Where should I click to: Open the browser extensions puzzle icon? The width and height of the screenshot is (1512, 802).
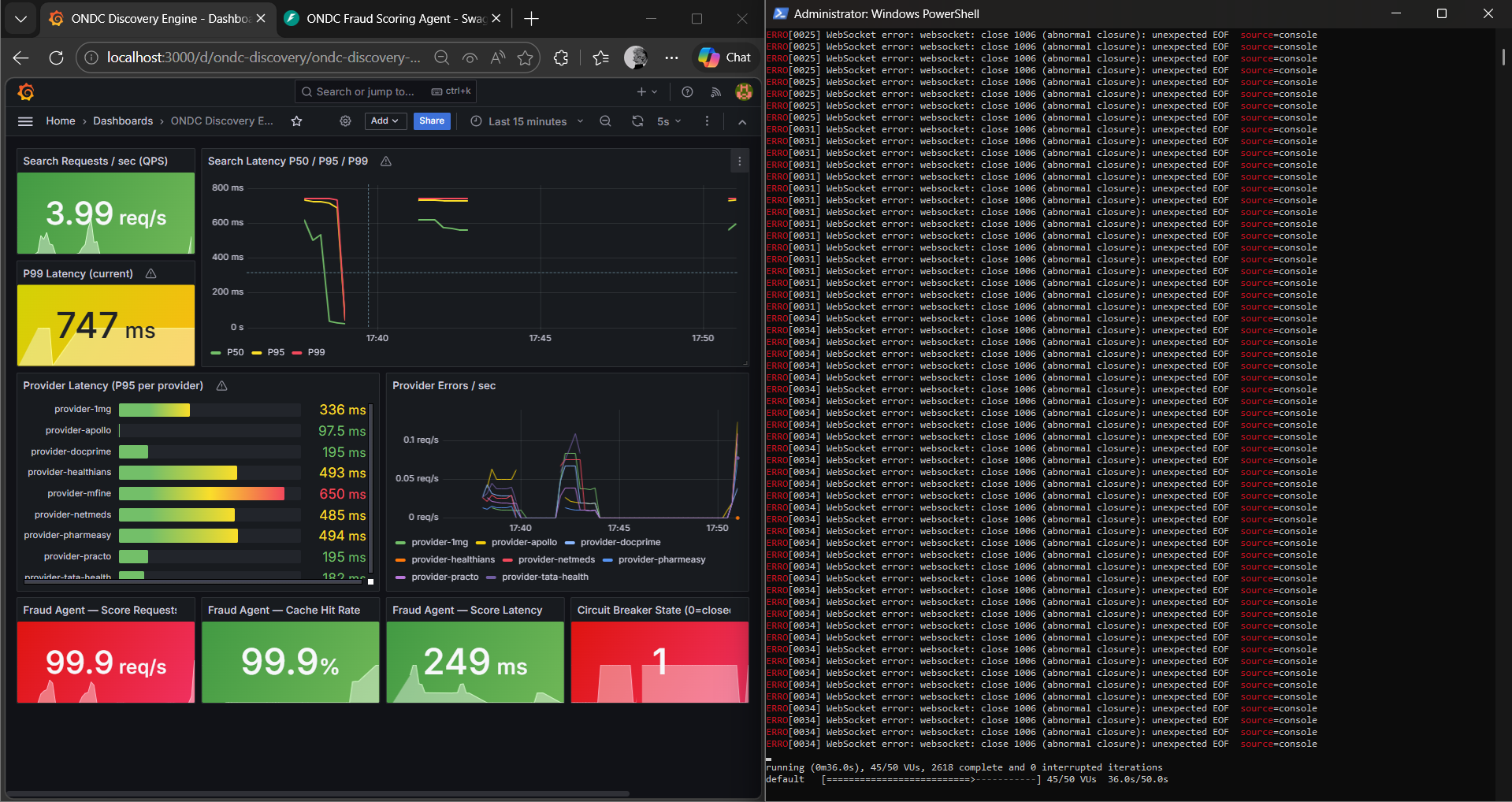pyautogui.click(x=561, y=58)
